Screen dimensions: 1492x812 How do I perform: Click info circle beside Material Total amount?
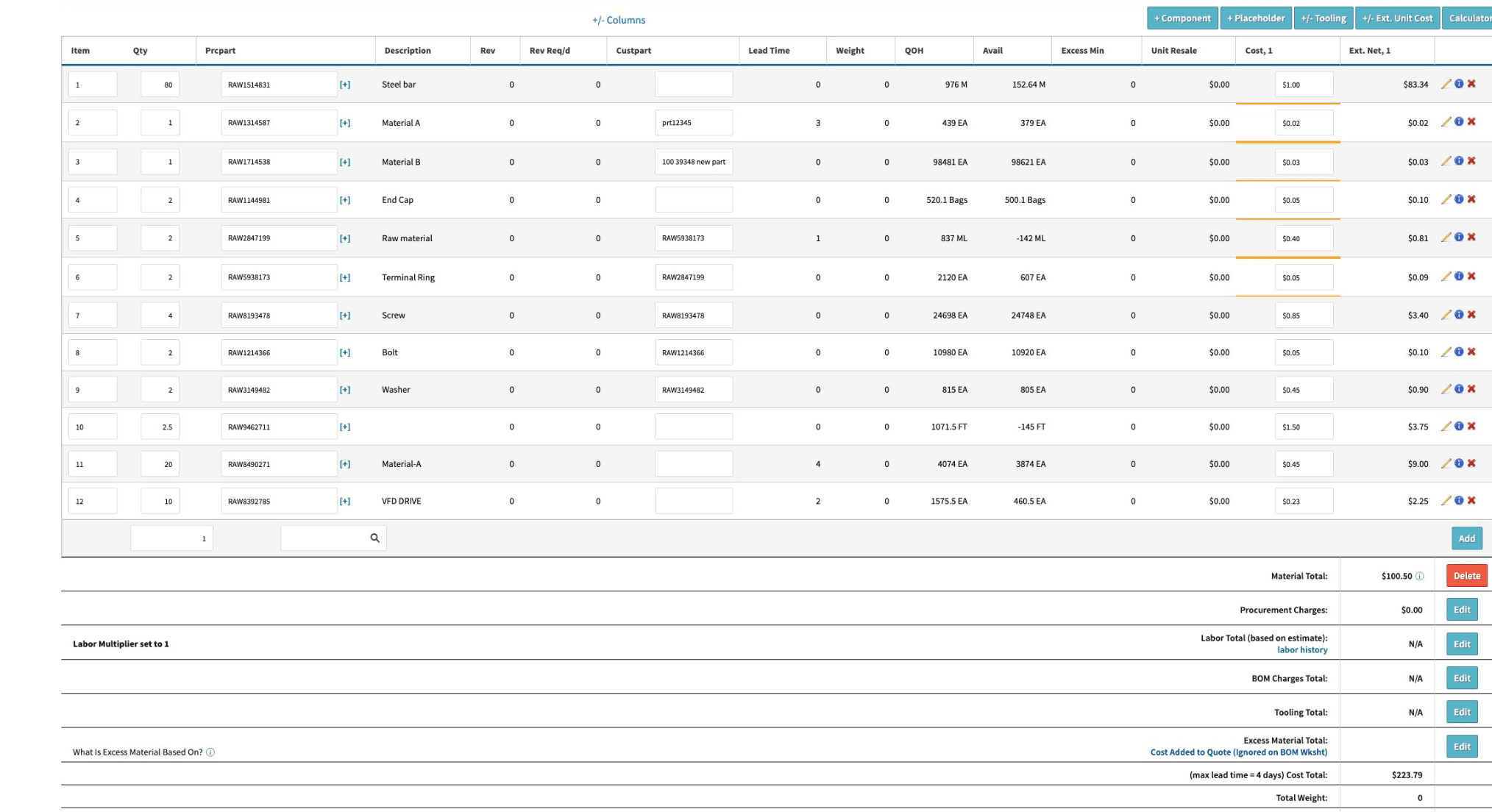click(x=1420, y=577)
